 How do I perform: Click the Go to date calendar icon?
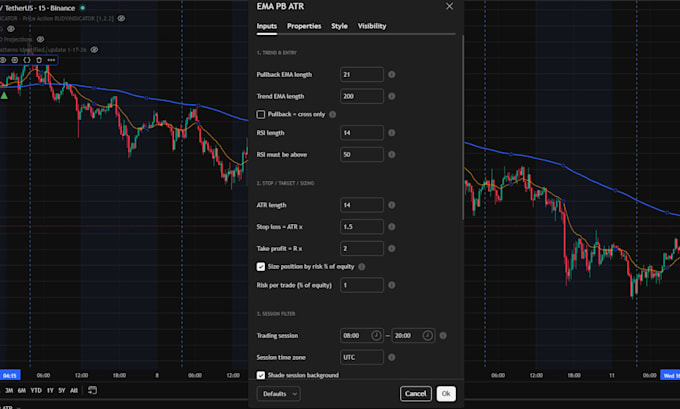click(92, 390)
